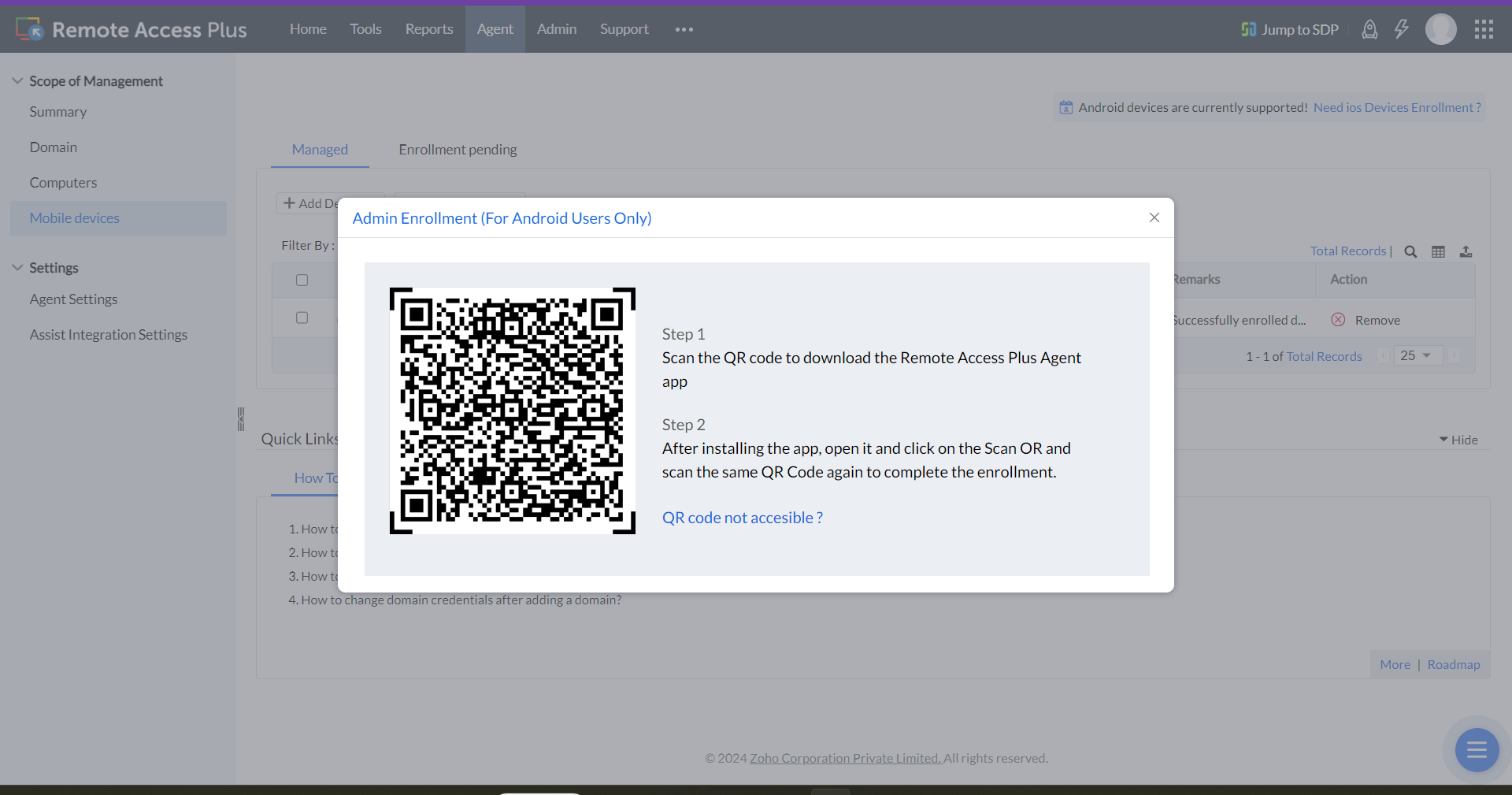Collapse the Scope of Management section

pos(17,80)
